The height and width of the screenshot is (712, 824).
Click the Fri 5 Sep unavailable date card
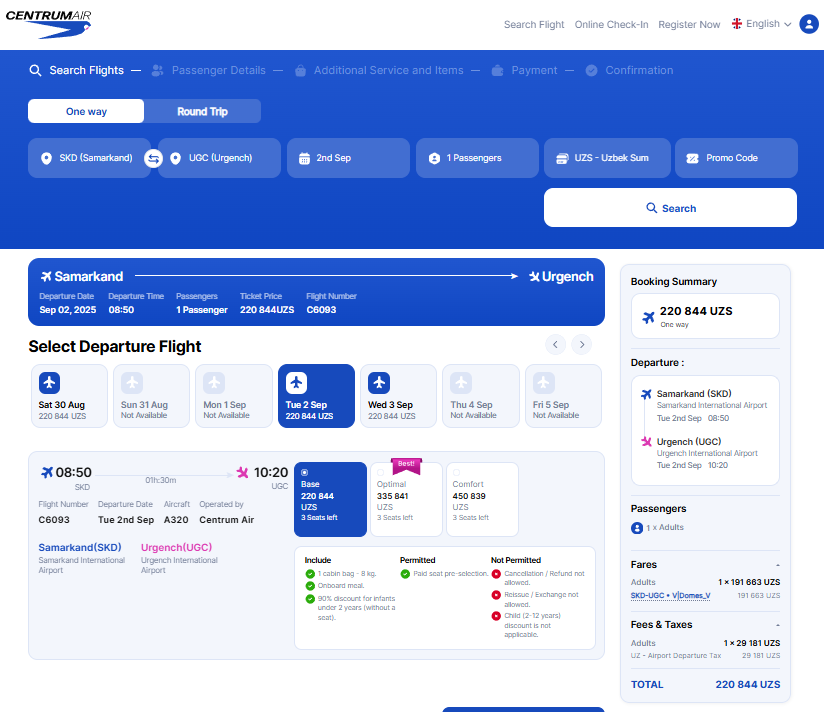563,396
